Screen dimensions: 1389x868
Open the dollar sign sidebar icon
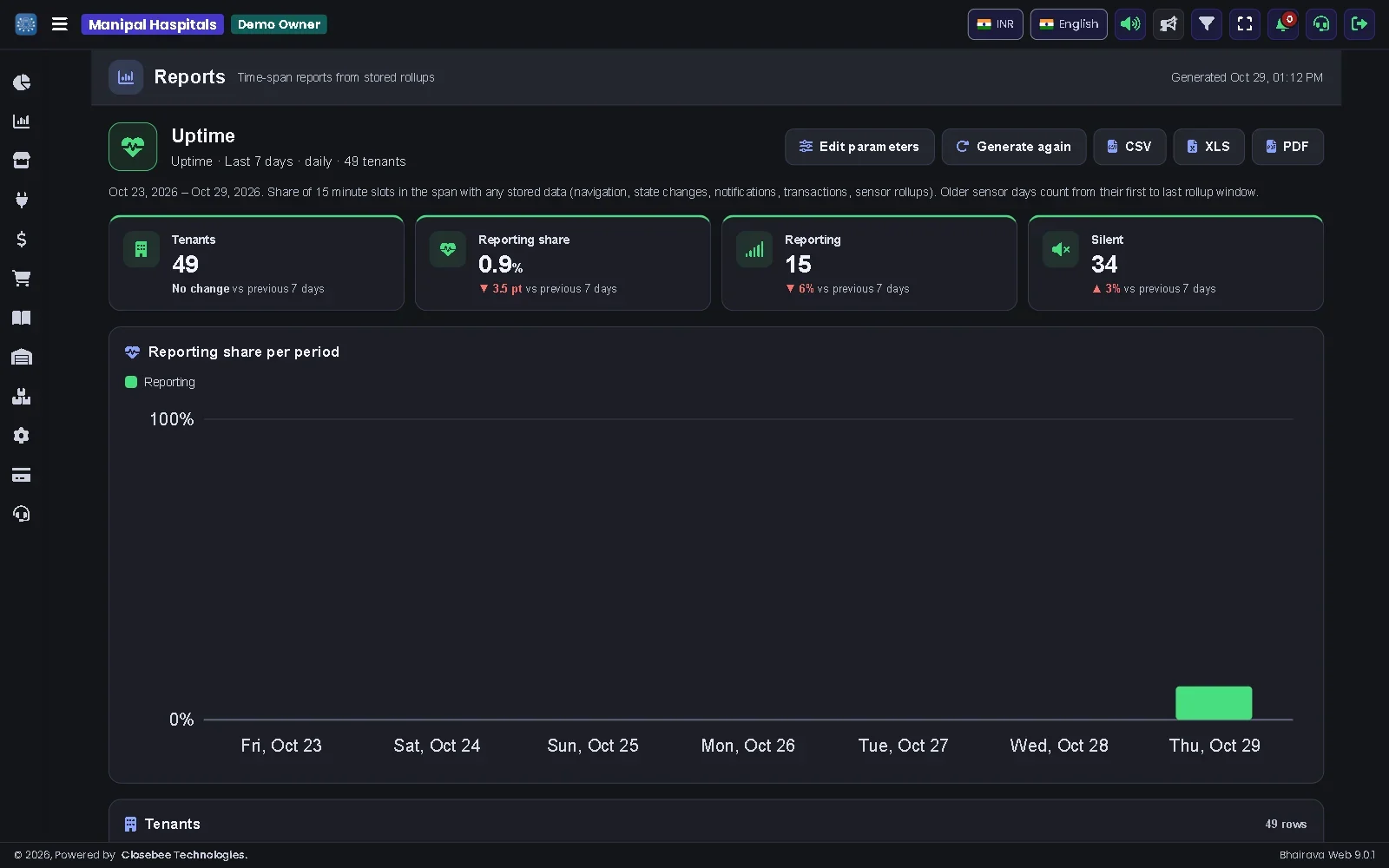22,240
